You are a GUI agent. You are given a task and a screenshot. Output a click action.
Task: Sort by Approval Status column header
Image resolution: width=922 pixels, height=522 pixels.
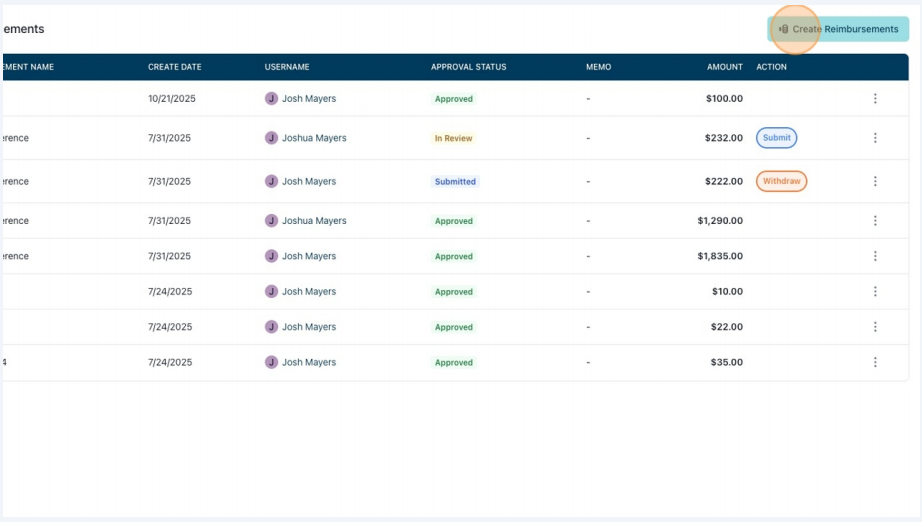[x=469, y=67]
